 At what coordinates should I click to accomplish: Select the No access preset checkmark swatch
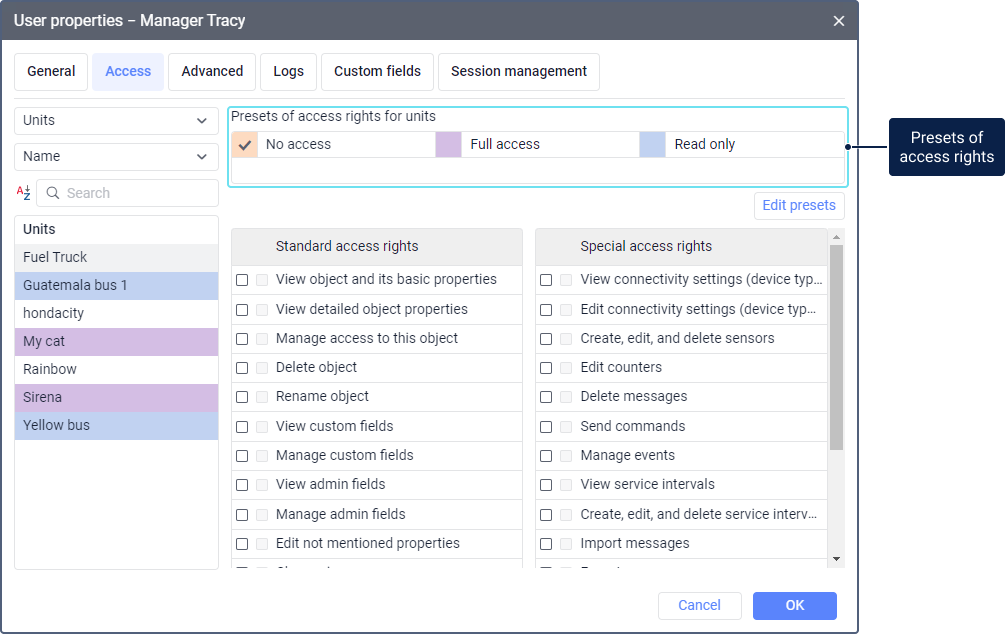(x=245, y=144)
